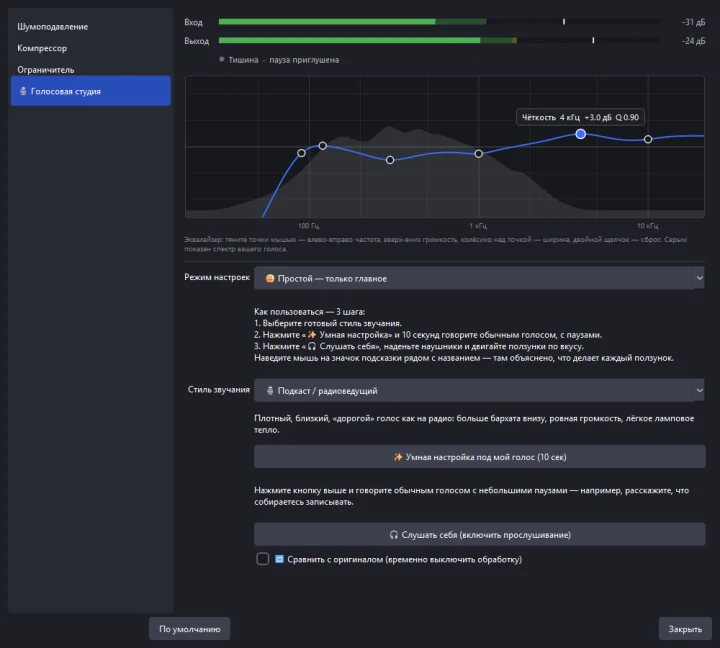Screen dimensions: 720x648
Task: Click Слушать себя (включить прослушивание) button
Action: click(479, 535)
